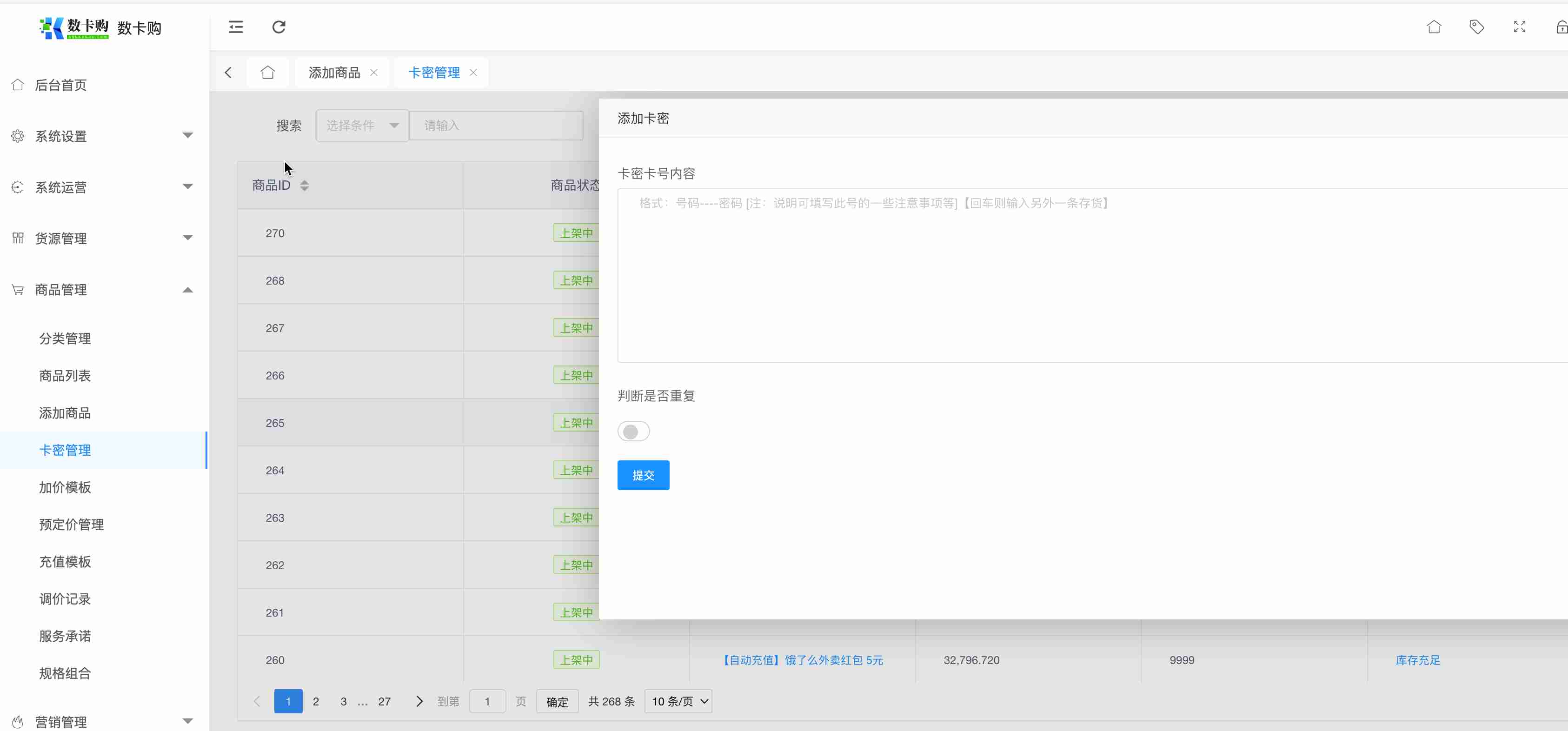Click the refresh page icon
The height and width of the screenshot is (731, 1568).
(x=279, y=27)
